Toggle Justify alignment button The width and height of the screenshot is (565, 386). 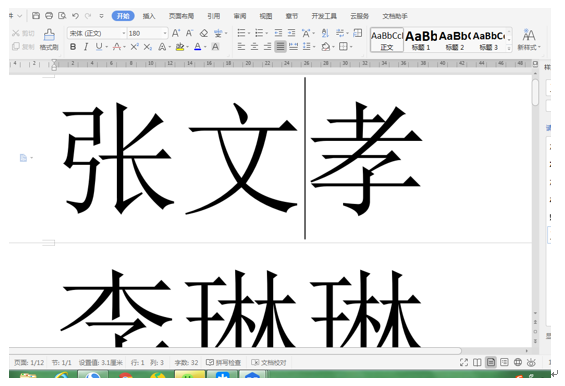280,46
